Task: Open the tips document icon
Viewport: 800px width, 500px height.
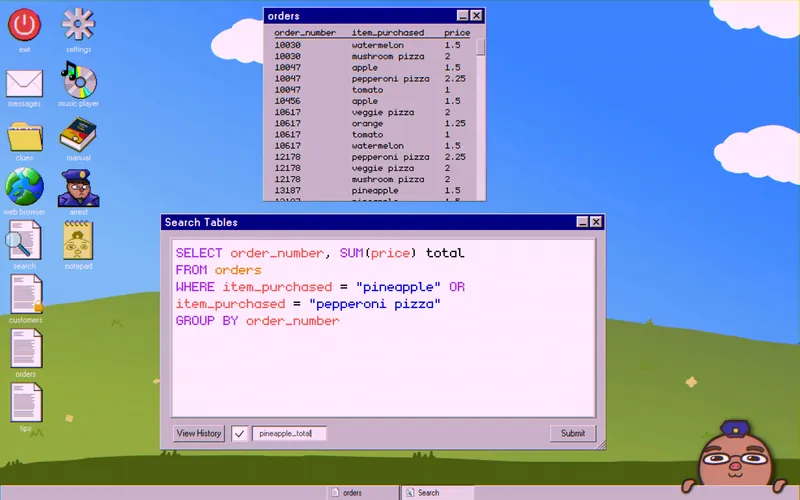Action: [x=26, y=403]
